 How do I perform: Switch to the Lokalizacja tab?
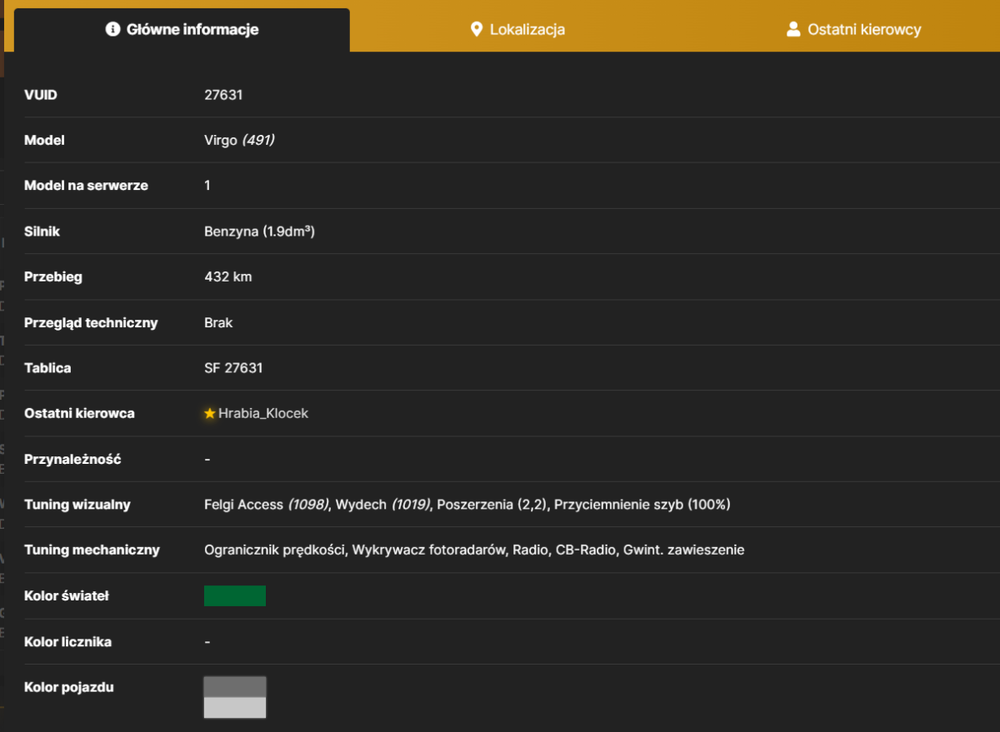pyautogui.click(x=517, y=29)
